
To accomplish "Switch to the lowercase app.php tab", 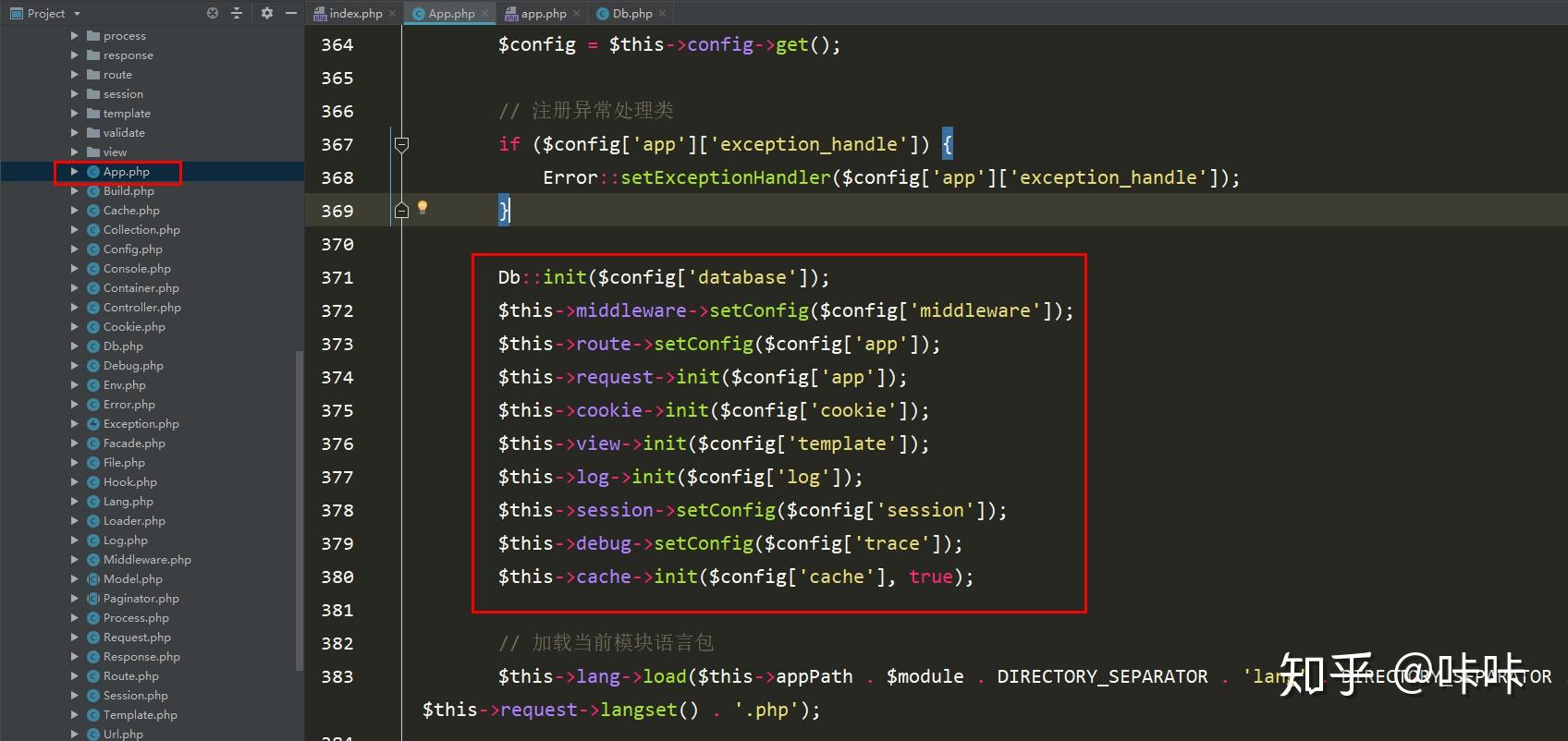I will pyautogui.click(x=543, y=13).
